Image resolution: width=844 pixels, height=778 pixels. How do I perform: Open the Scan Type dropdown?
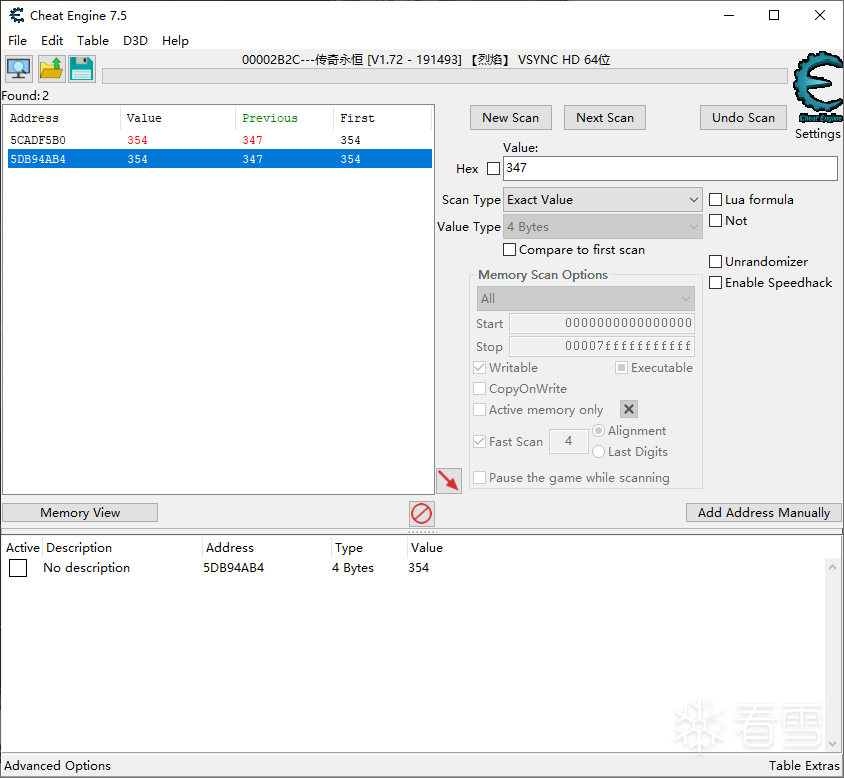[603, 200]
